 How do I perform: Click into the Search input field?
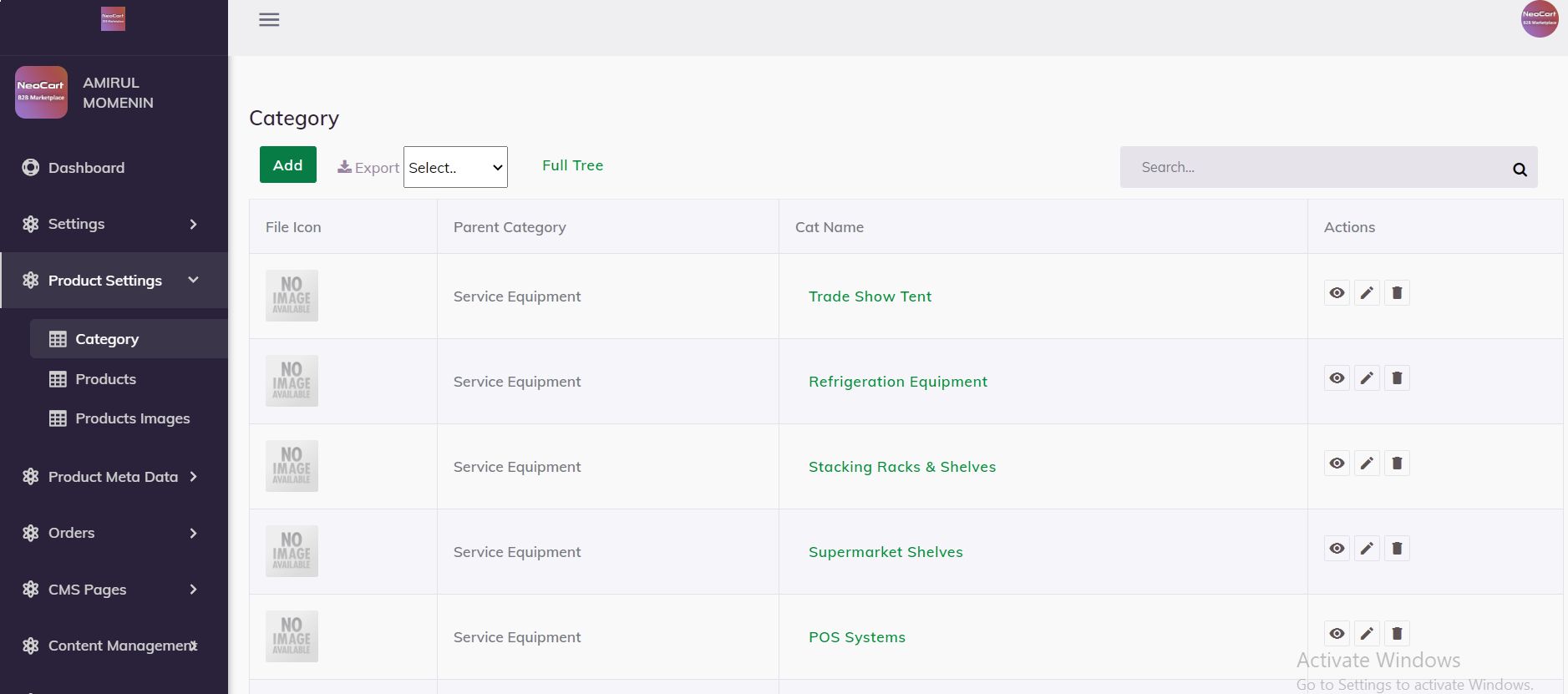[1312, 167]
